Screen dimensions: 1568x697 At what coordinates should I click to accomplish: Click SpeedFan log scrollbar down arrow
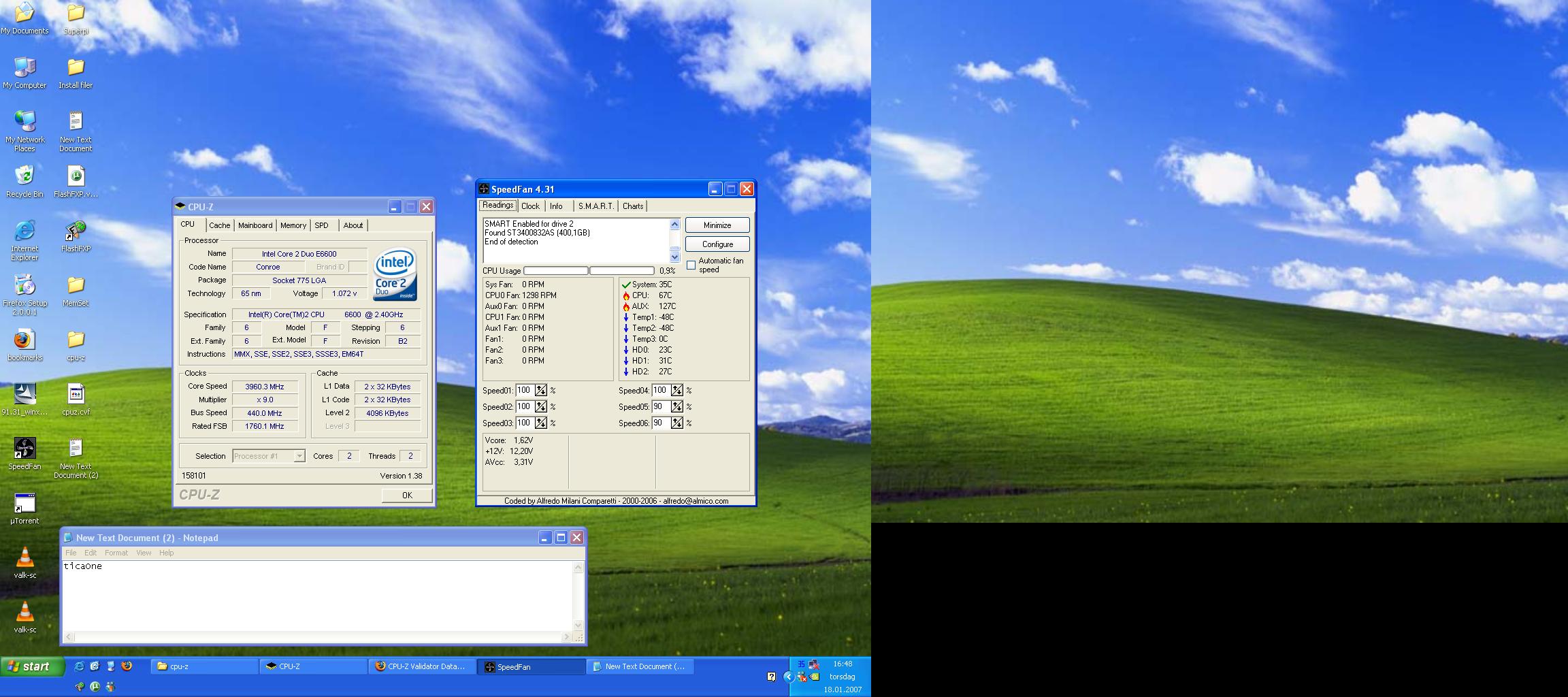674,257
